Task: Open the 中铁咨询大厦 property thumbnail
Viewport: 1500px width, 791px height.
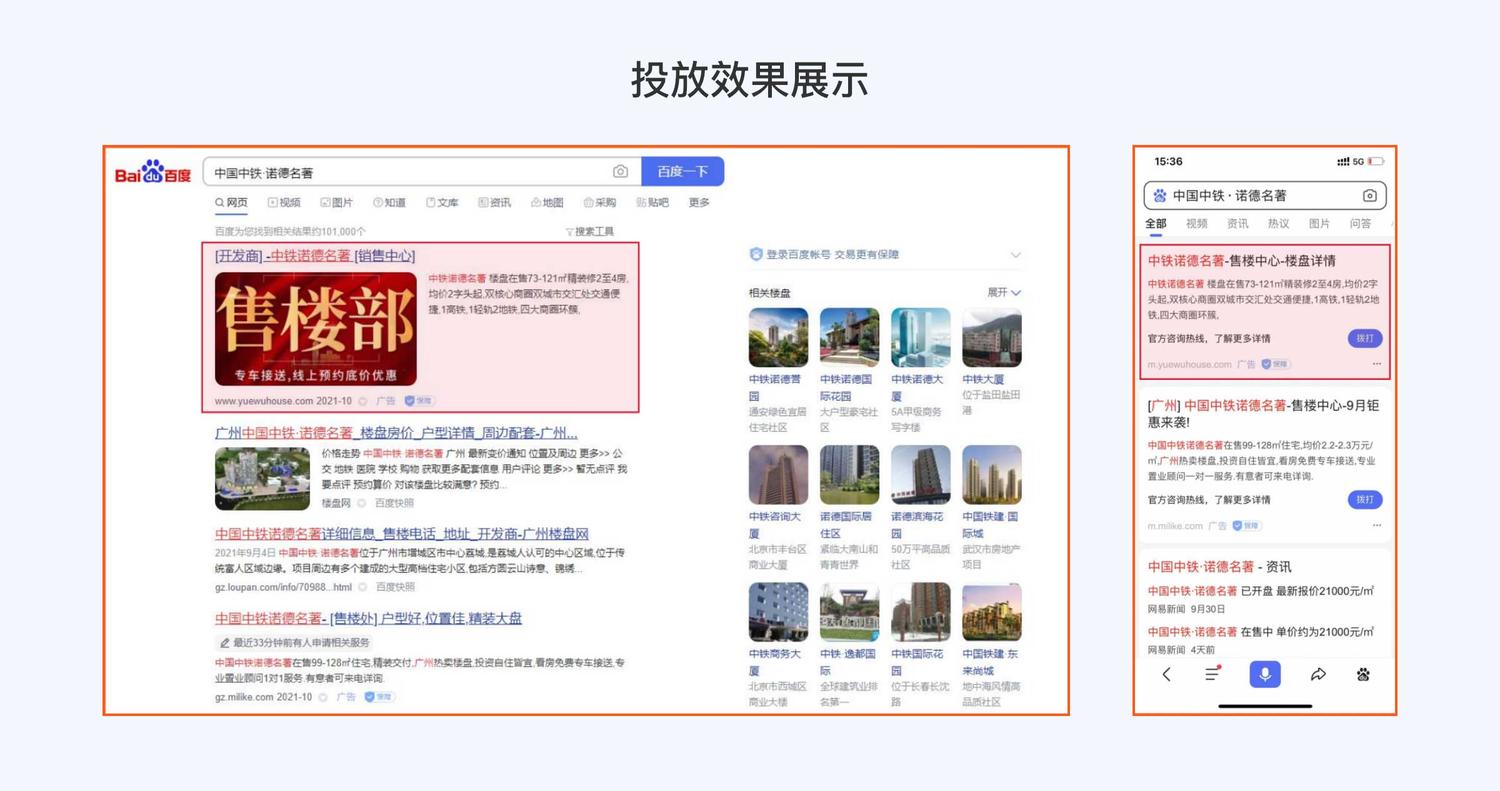Action: tap(778, 475)
